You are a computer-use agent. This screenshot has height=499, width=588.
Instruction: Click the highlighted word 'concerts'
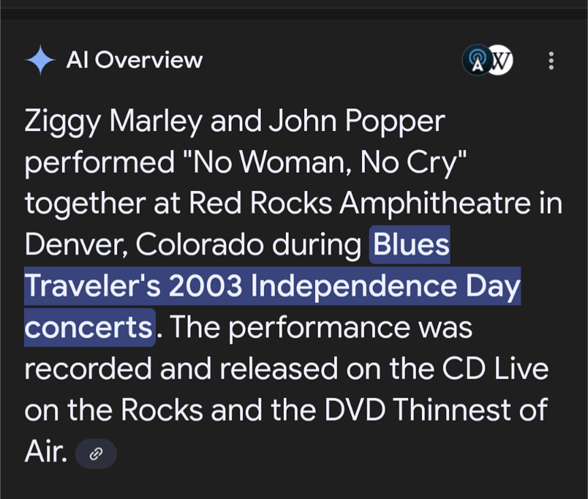coord(89,327)
